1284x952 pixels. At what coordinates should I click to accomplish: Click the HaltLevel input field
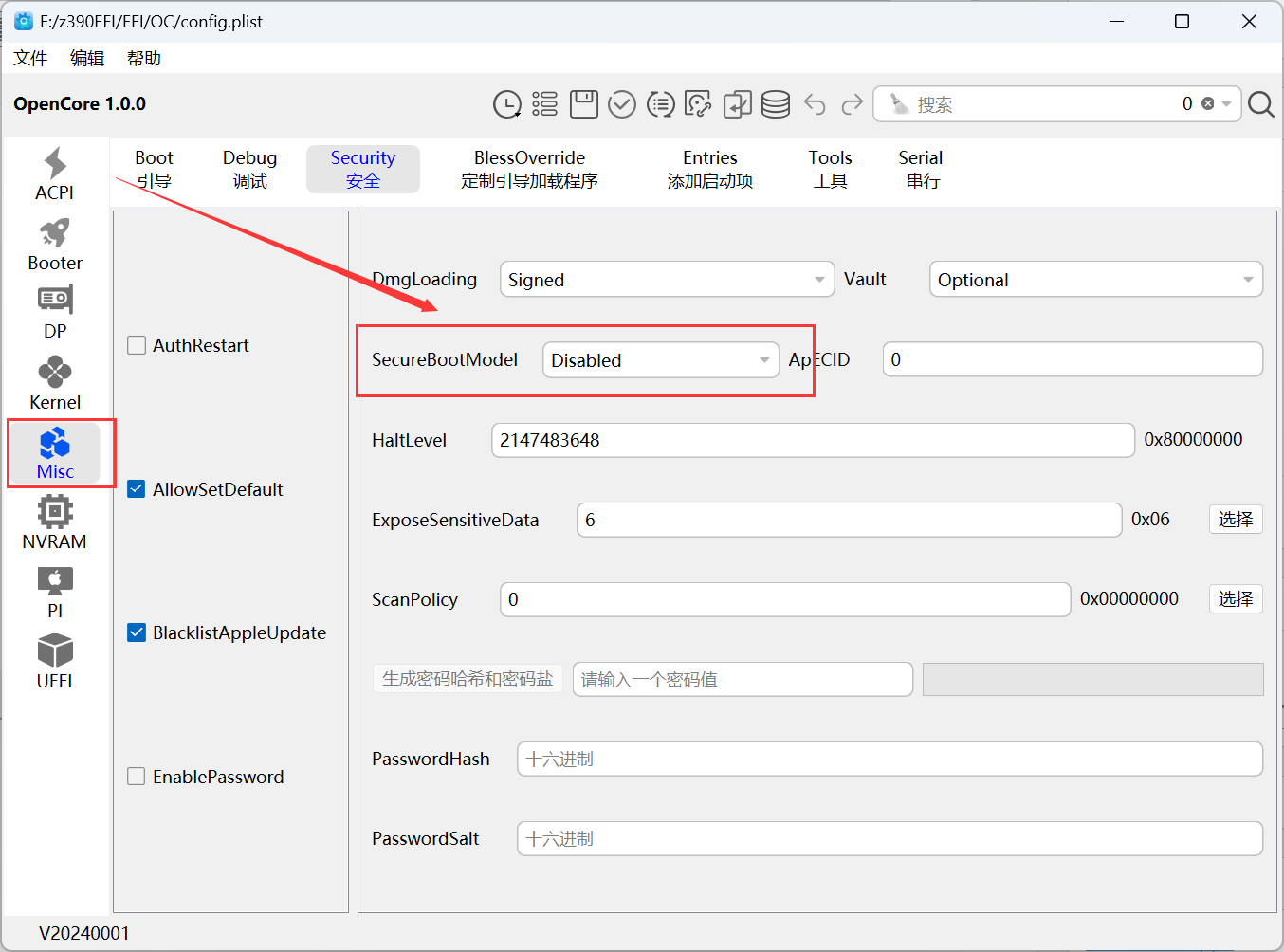[x=812, y=440]
